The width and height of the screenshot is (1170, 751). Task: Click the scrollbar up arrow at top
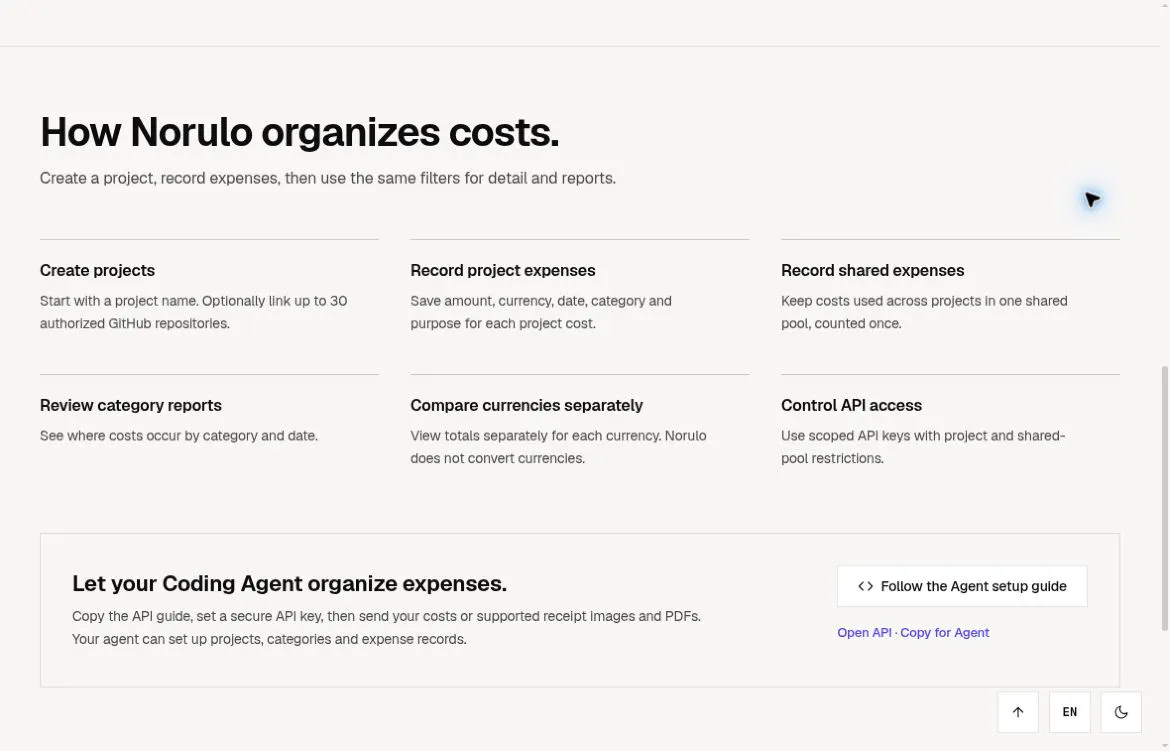1165,4
